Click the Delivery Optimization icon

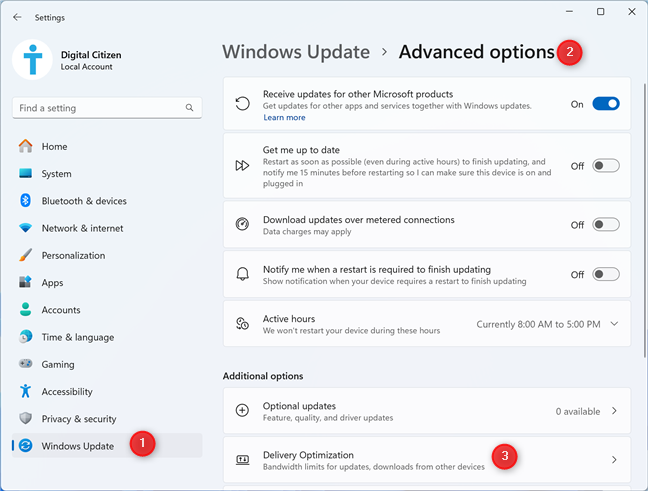coord(242,460)
